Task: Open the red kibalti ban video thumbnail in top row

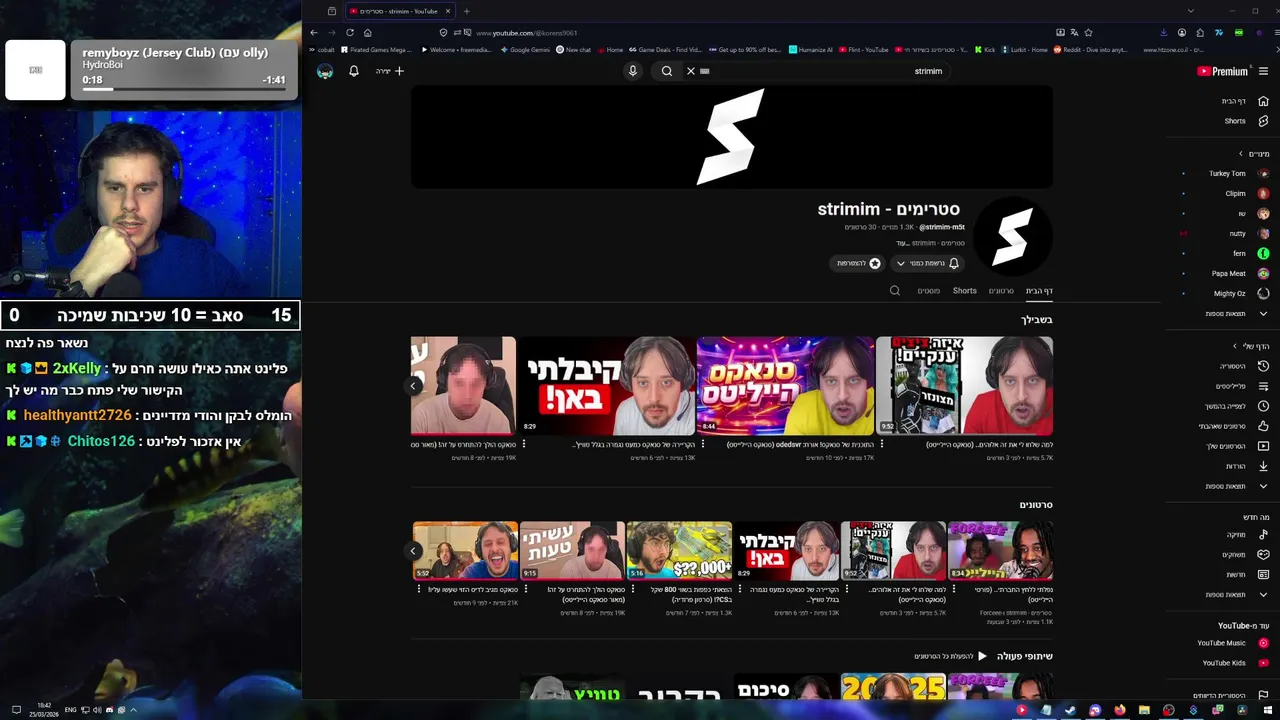Action: [607, 385]
